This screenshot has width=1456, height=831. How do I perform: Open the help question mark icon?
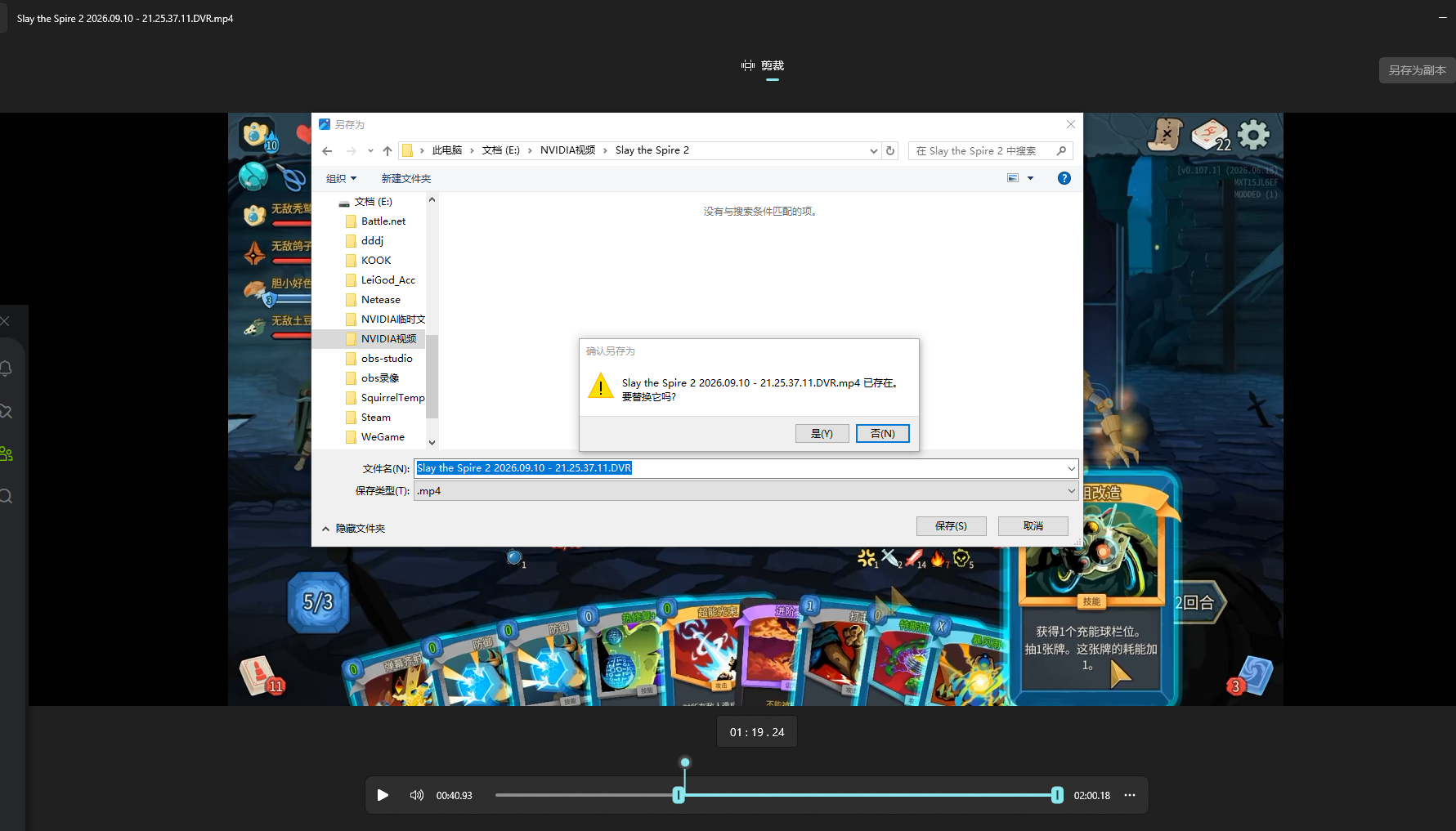[1064, 178]
